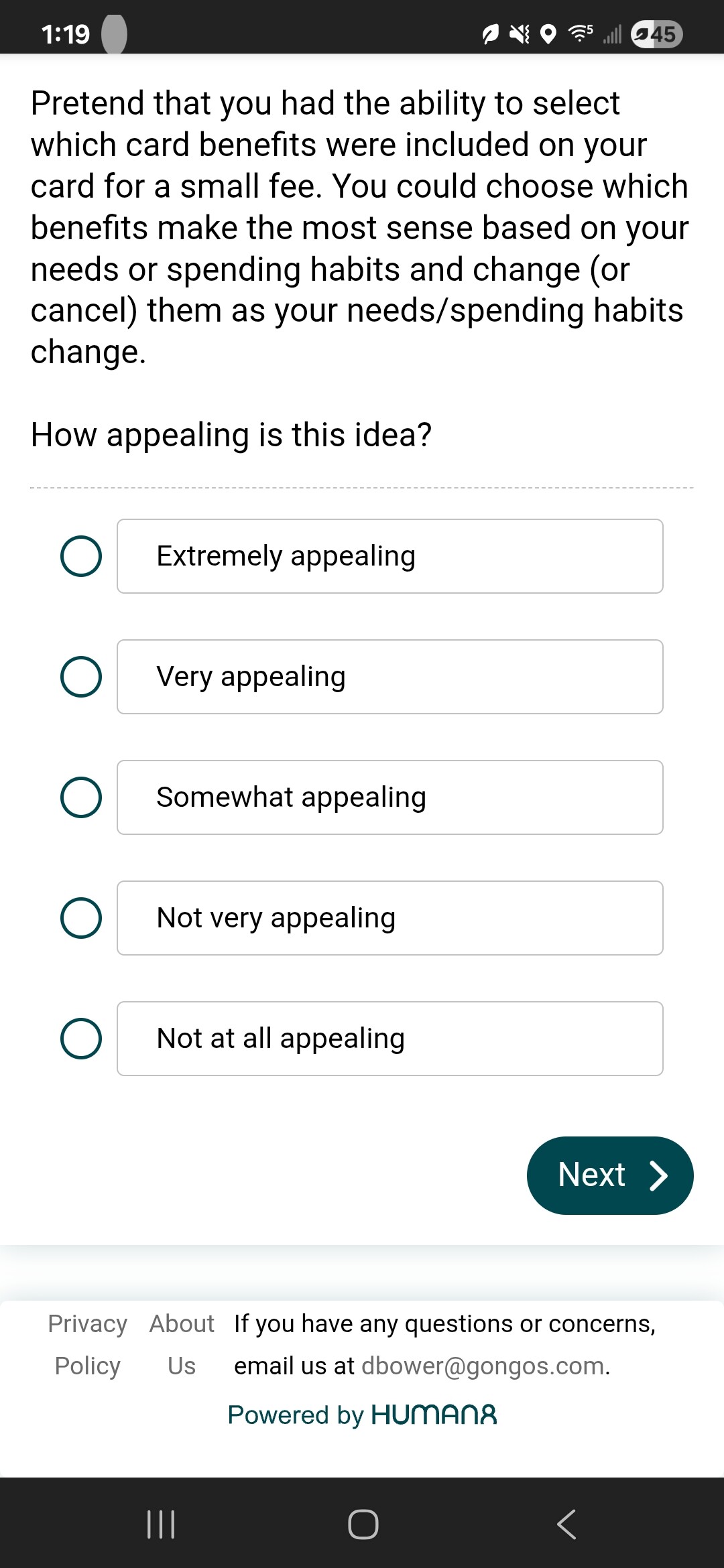This screenshot has height=1568, width=724.
Task: Email dbower@gongos.com via the link
Action: 483,1366
